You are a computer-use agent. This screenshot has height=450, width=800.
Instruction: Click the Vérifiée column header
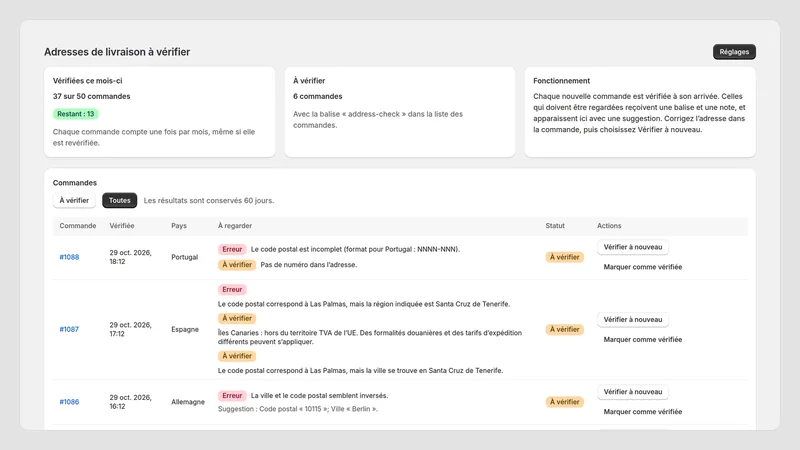122,226
